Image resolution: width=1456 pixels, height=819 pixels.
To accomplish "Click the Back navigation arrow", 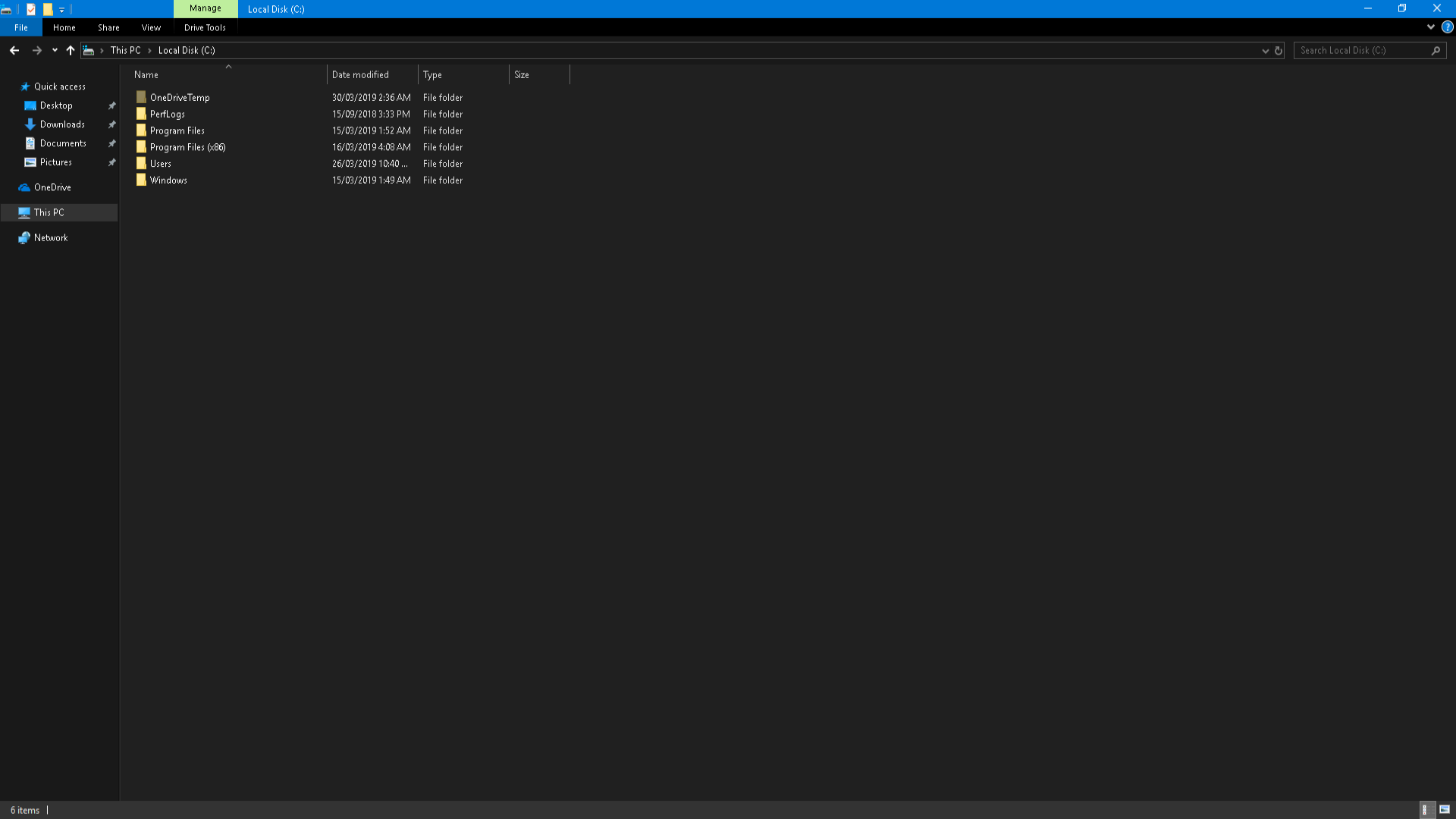I will pyautogui.click(x=14, y=50).
